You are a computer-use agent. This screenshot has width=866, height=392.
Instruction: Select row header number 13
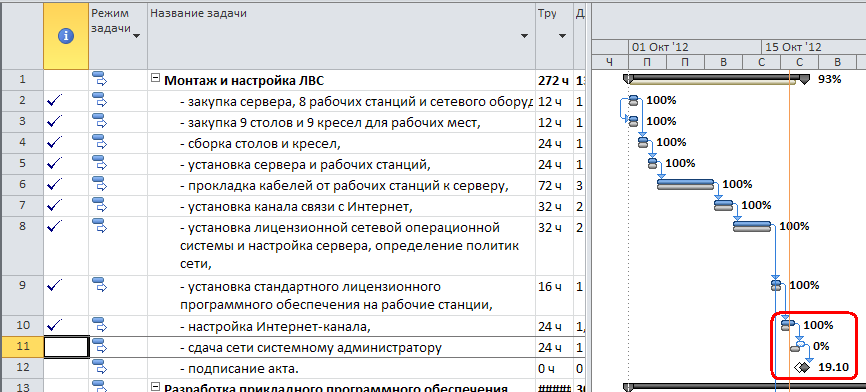(22, 386)
